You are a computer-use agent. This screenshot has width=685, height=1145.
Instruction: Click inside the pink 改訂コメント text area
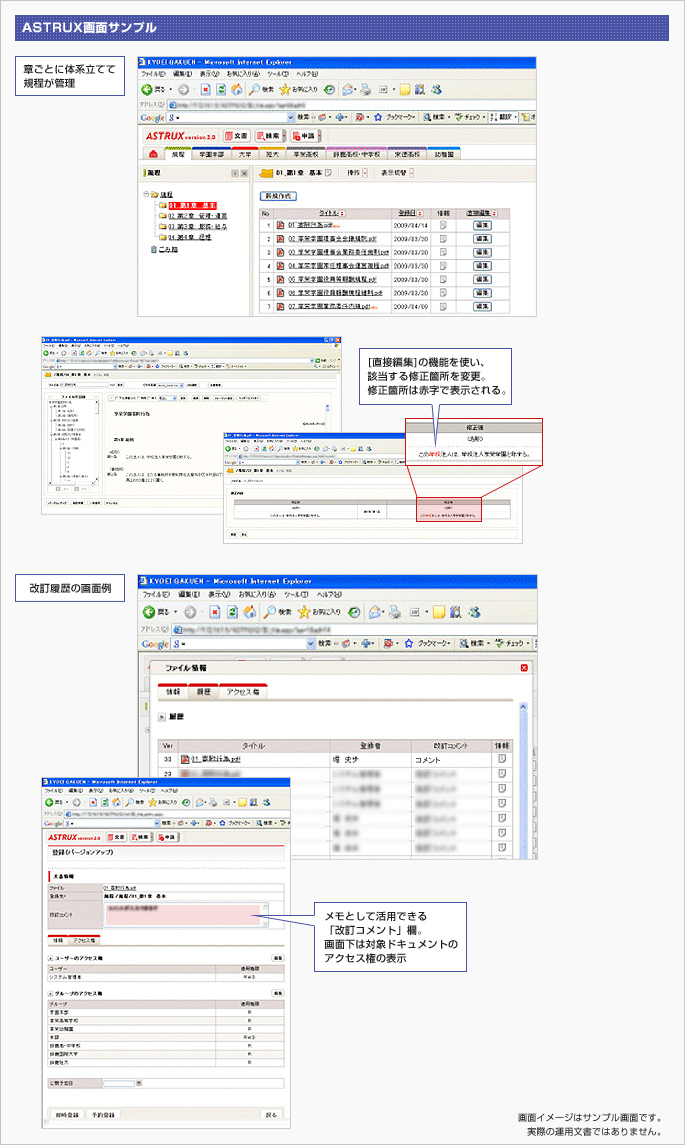pos(182,914)
